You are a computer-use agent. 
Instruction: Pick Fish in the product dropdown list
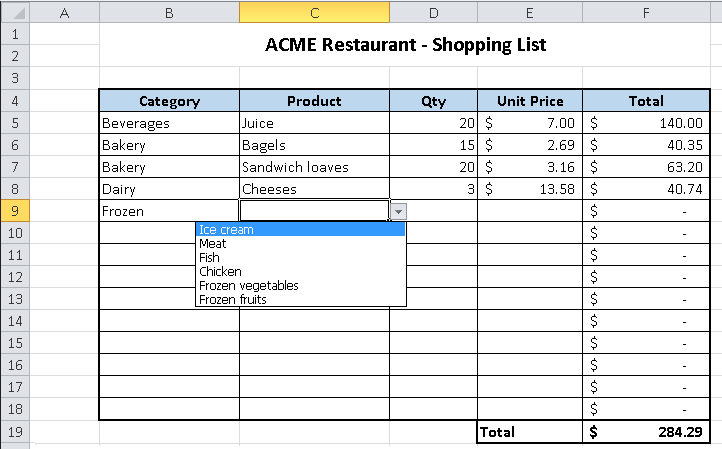click(x=301, y=257)
